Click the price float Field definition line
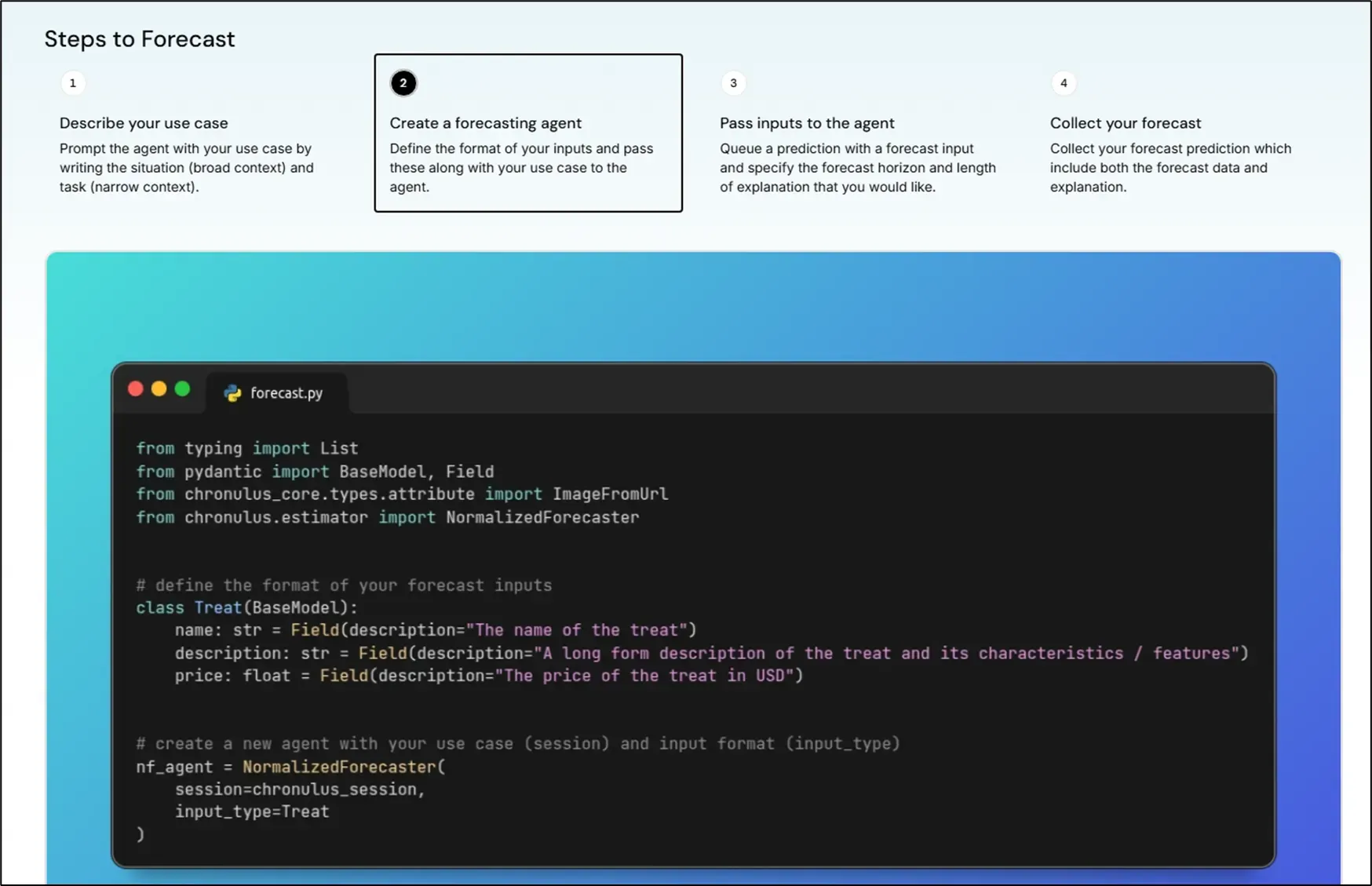This screenshot has height=886, width=1372. (x=488, y=676)
